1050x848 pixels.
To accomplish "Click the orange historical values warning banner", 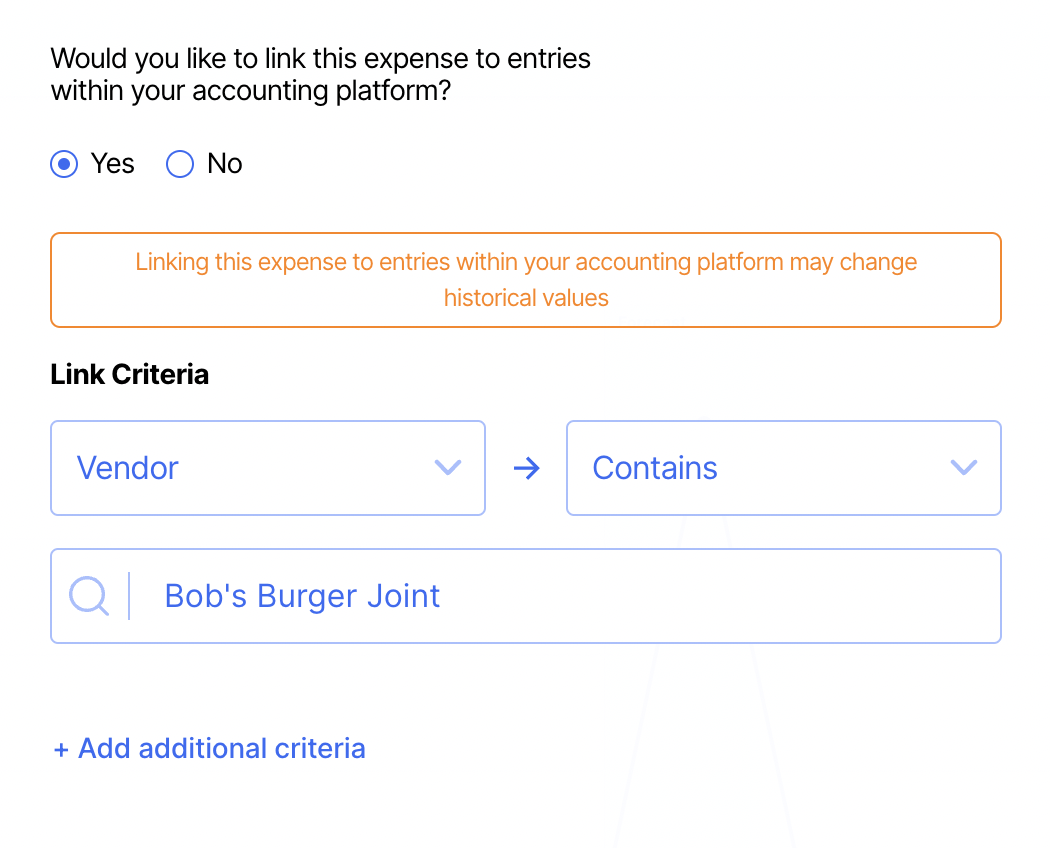I will tap(525, 280).
